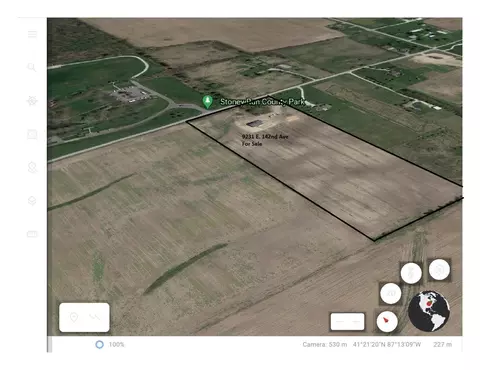Click the zoom in plus button

356,322
